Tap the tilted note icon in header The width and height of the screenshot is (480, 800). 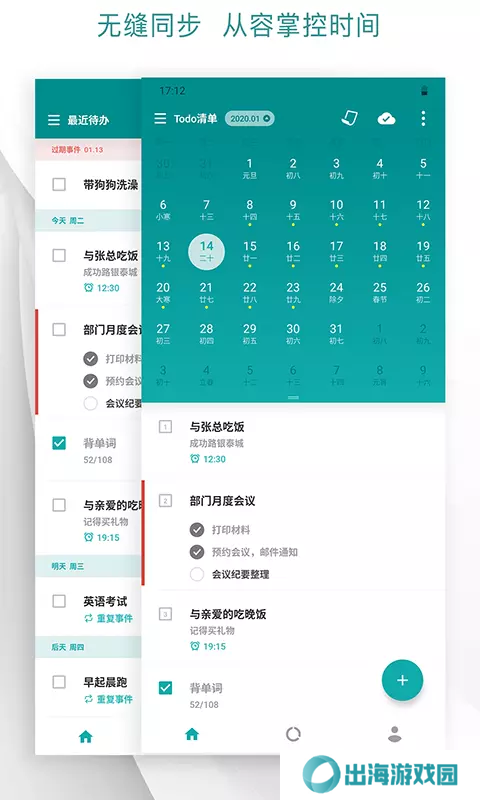(349, 118)
